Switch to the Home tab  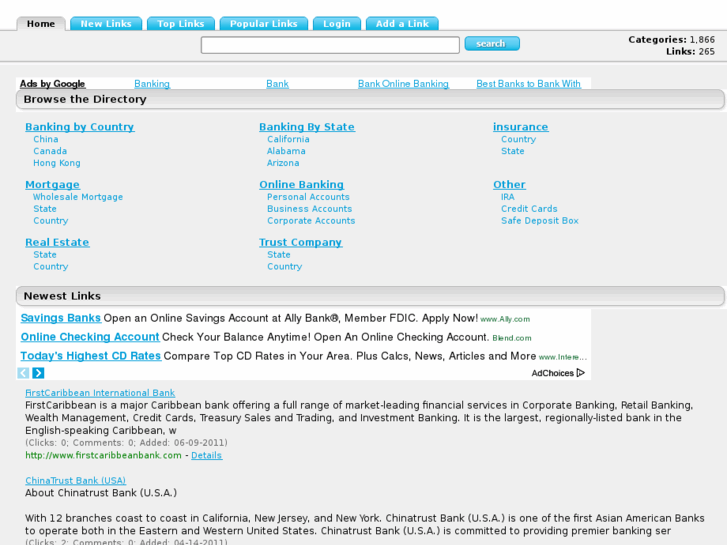click(x=41, y=24)
